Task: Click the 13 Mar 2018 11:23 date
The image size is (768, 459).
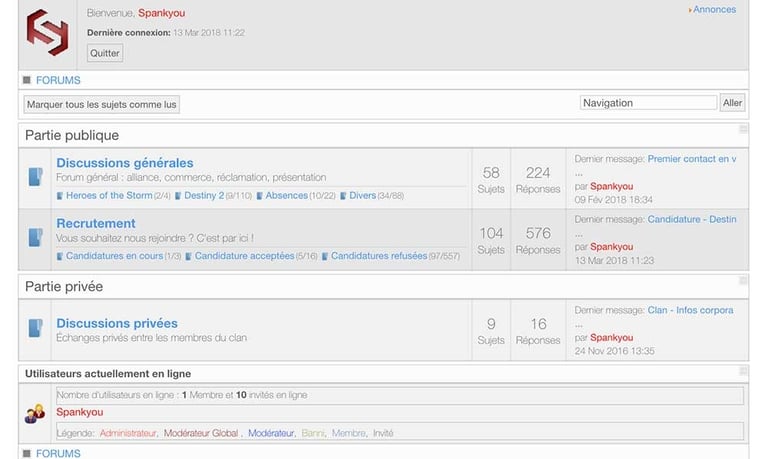Action: click(x=614, y=261)
